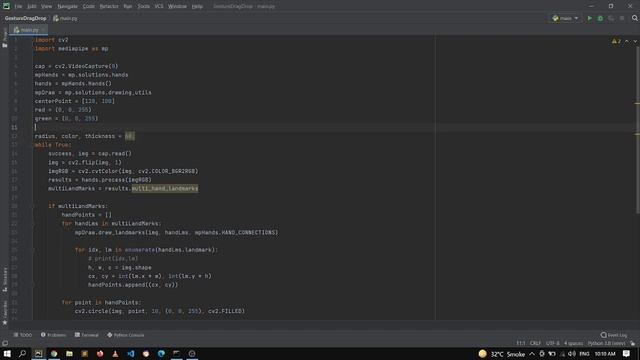Close the main.py editor tab
The image size is (640, 360).
point(44,30)
